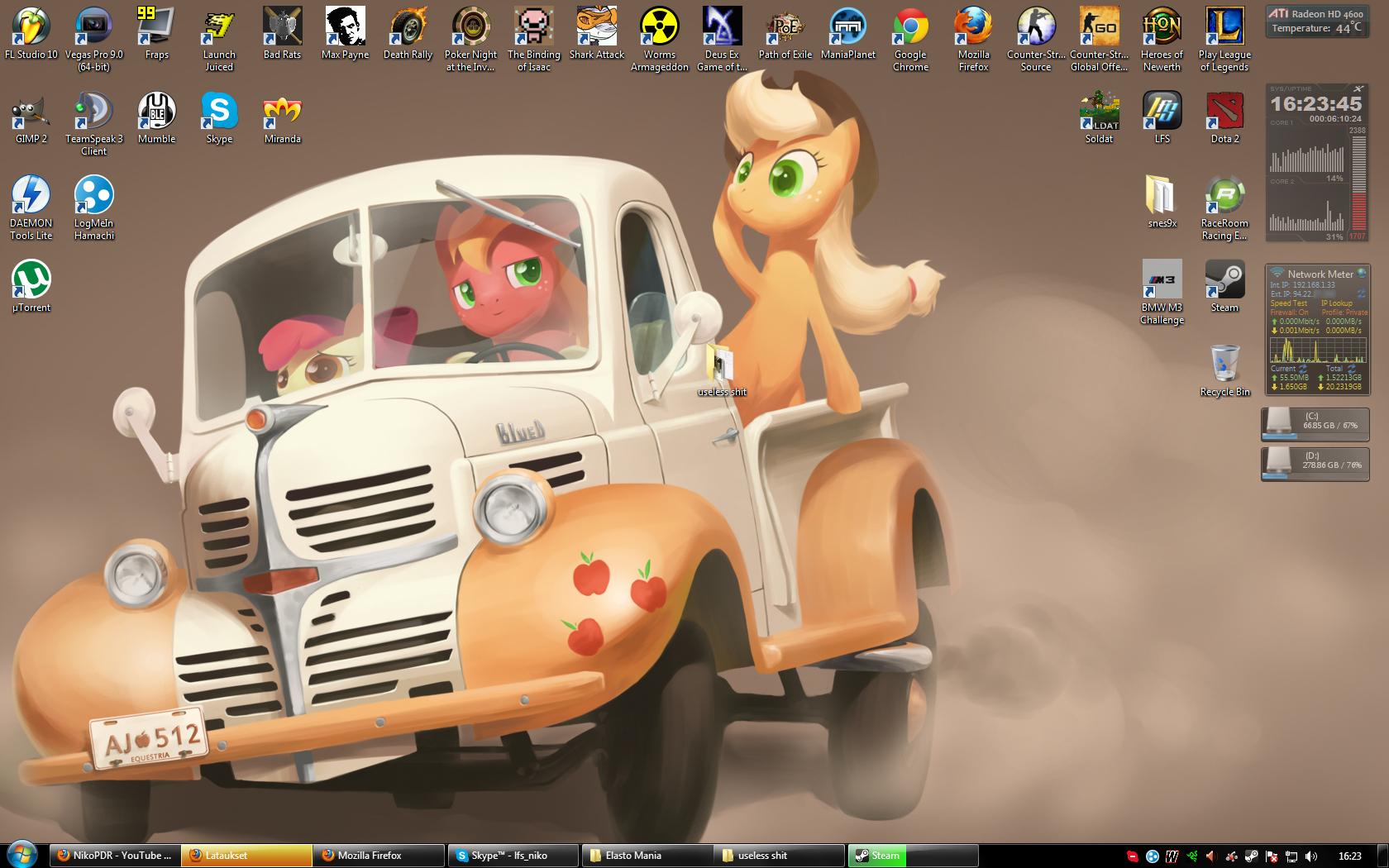Activate the Steam taskbar button
This screenshot has height=868, width=1389.
click(x=914, y=856)
